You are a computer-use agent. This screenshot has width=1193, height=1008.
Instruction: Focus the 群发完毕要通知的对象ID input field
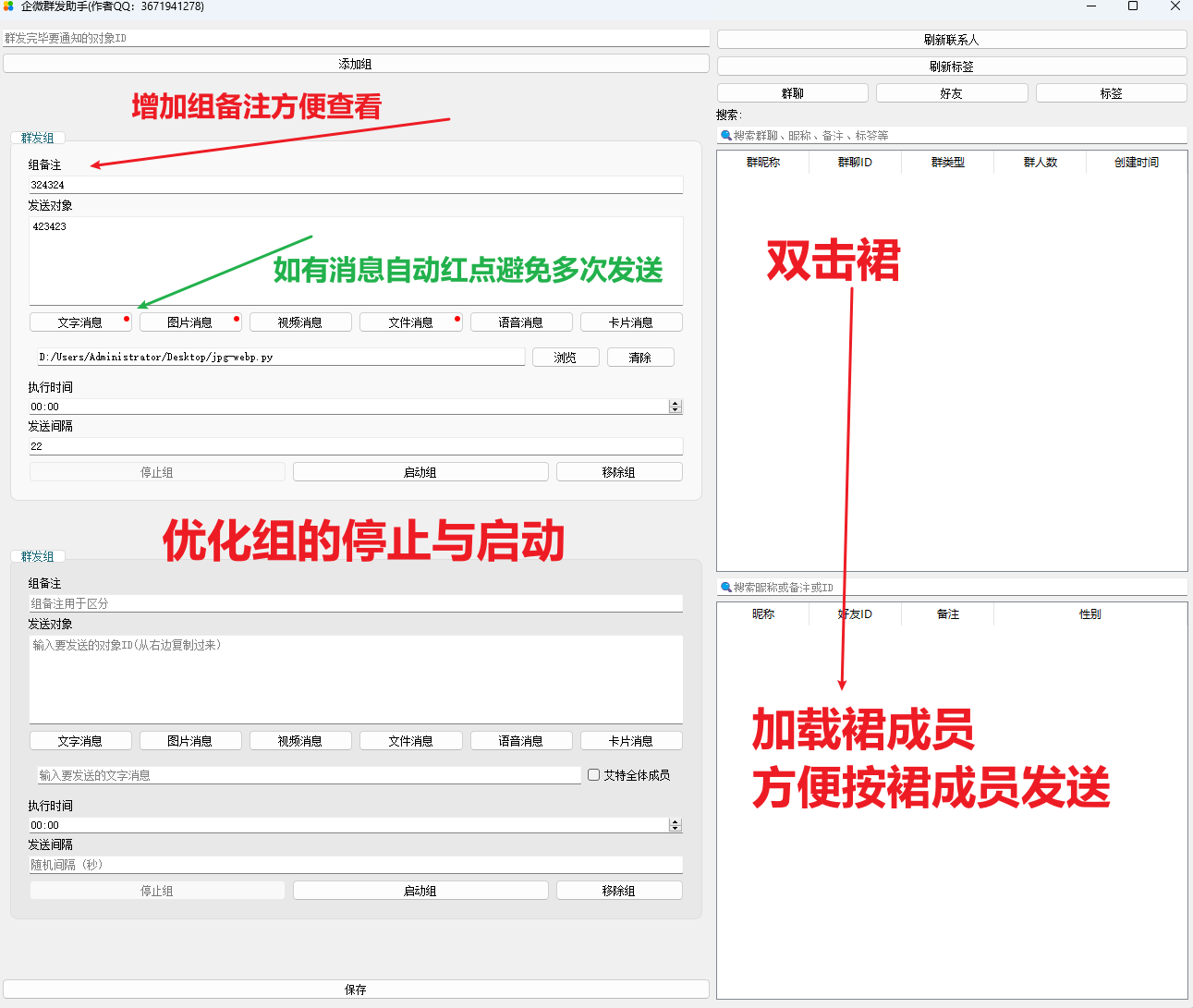[x=356, y=39]
